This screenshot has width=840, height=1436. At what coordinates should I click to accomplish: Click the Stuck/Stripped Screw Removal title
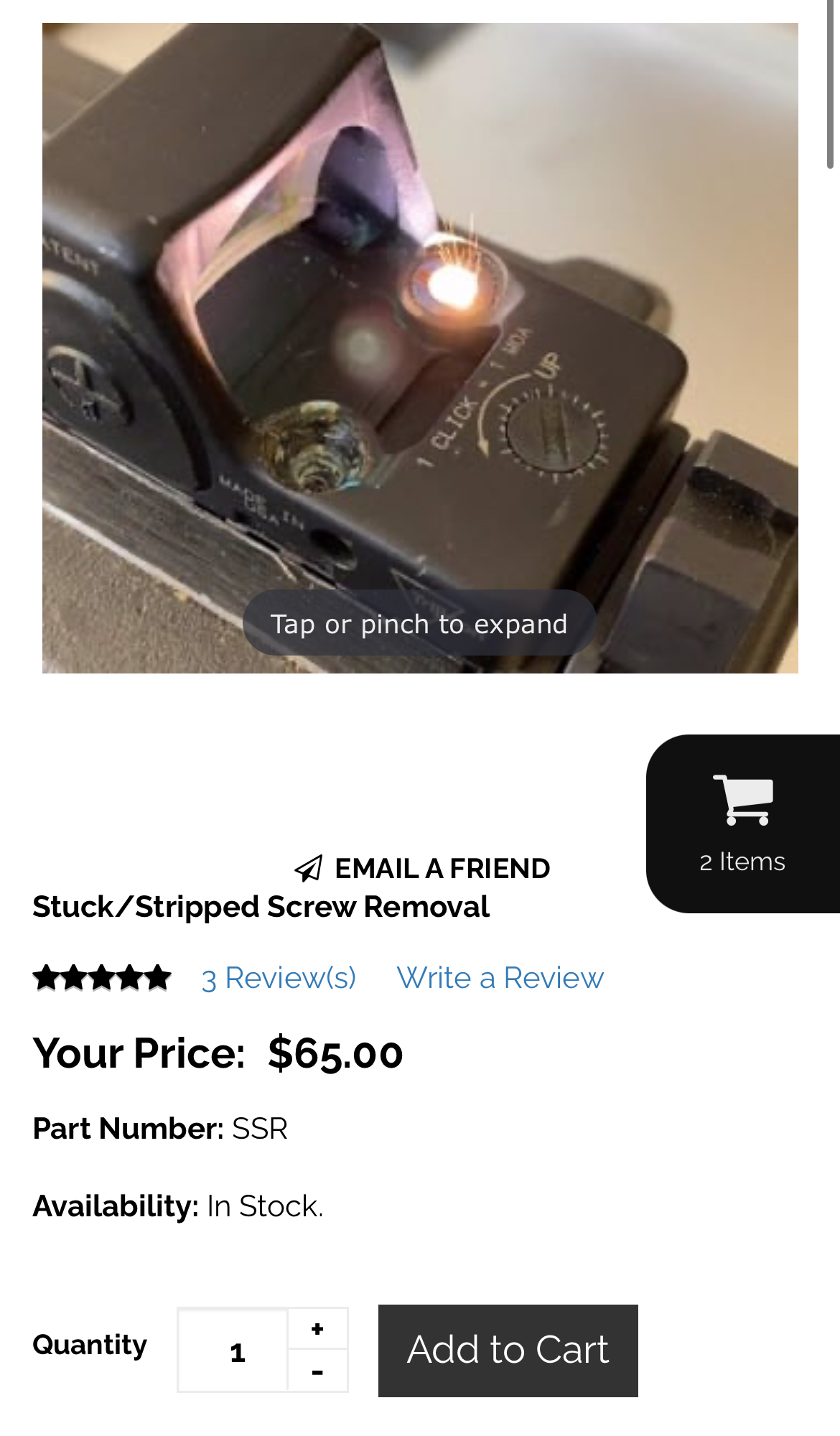tap(261, 907)
